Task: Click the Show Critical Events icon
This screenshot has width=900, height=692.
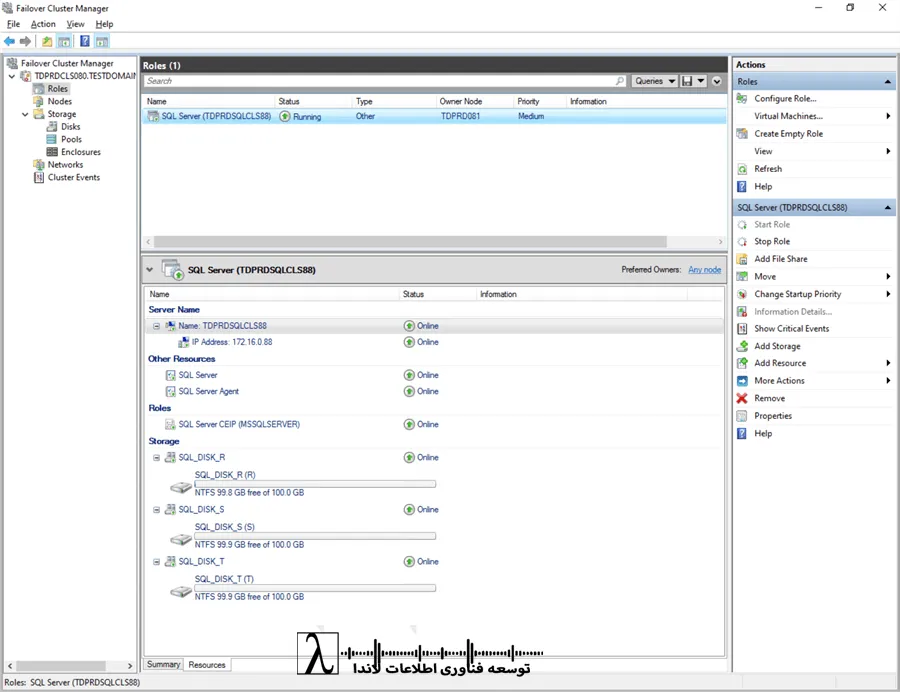Action: (x=742, y=329)
